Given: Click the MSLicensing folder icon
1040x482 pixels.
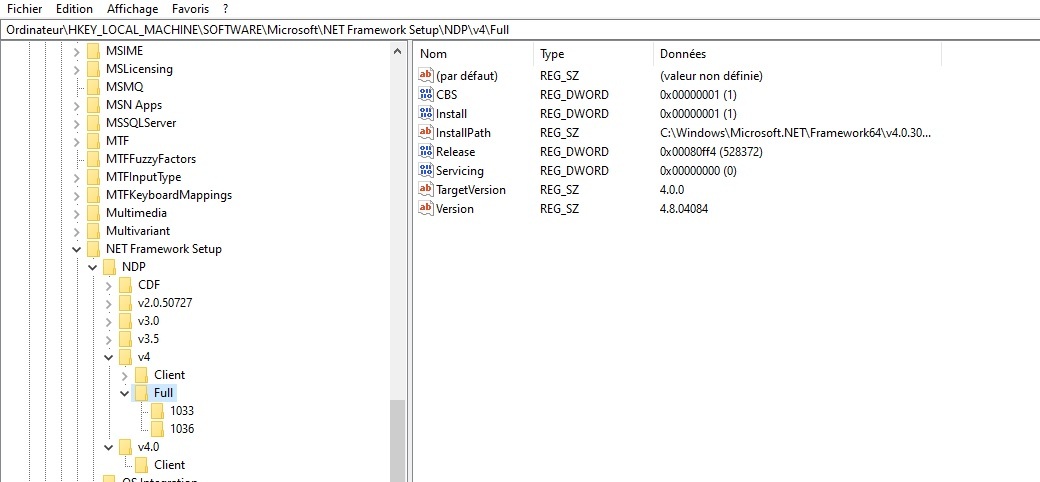Looking at the screenshot, I should pos(94,69).
